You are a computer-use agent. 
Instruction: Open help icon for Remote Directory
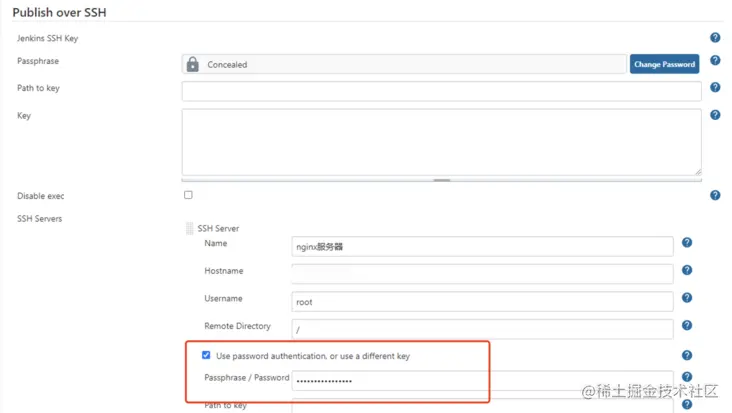[687, 325]
